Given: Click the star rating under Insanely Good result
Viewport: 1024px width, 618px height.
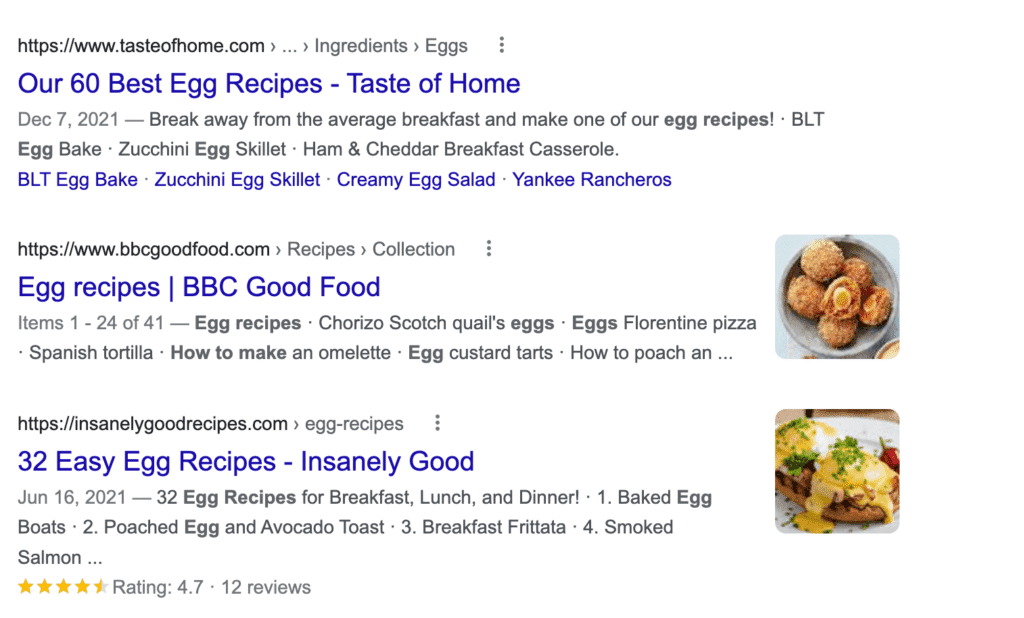Looking at the screenshot, I should pos(60,587).
